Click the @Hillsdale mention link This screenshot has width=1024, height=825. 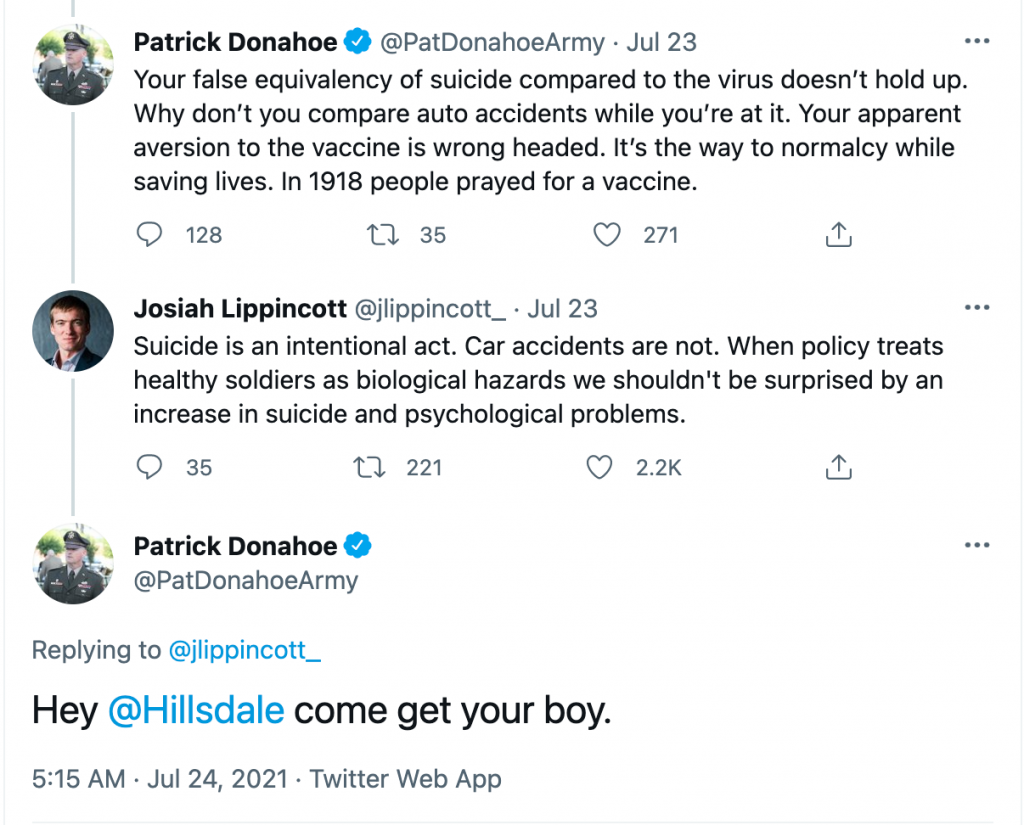196,711
